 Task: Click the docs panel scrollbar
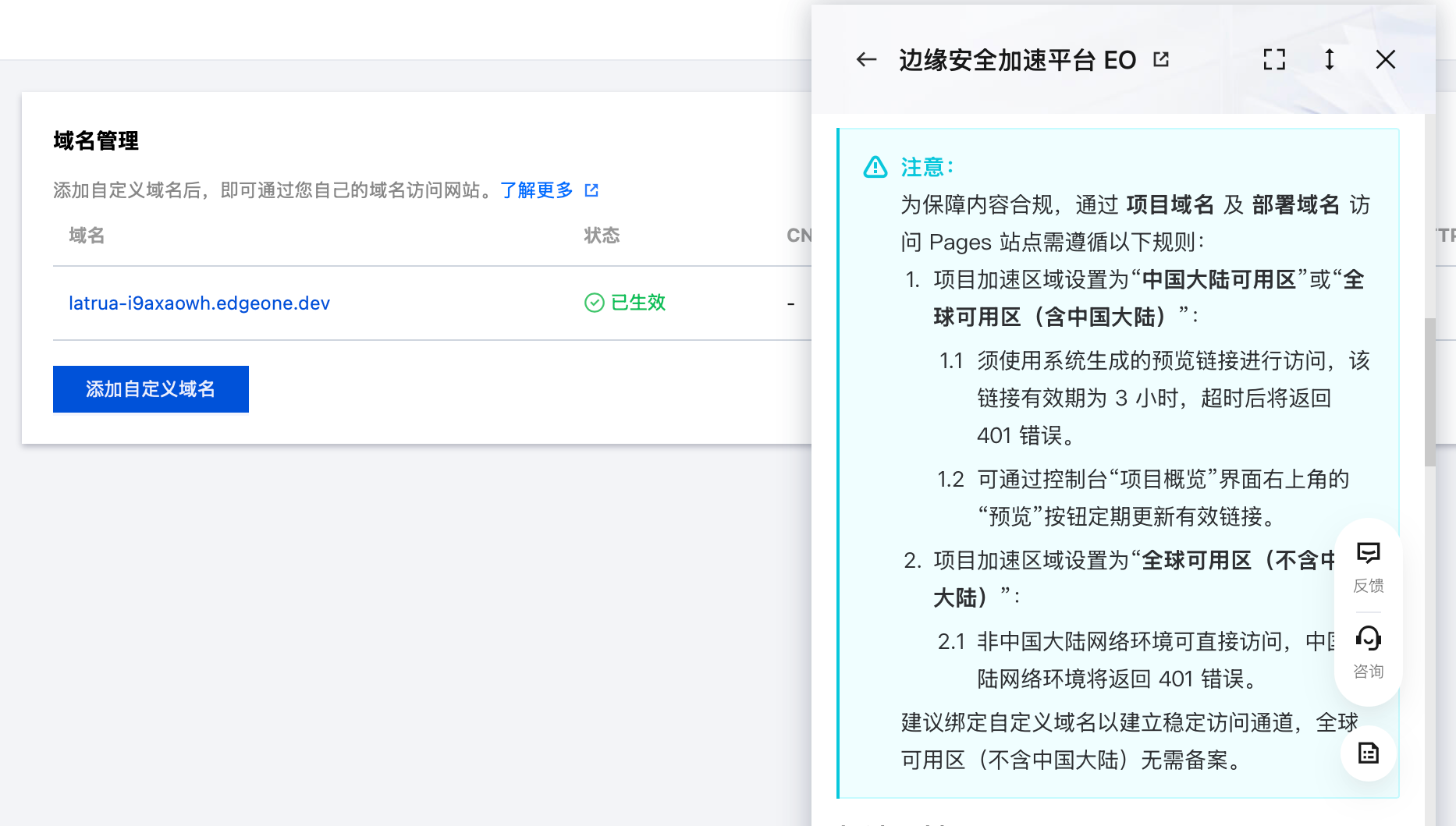1429,392
